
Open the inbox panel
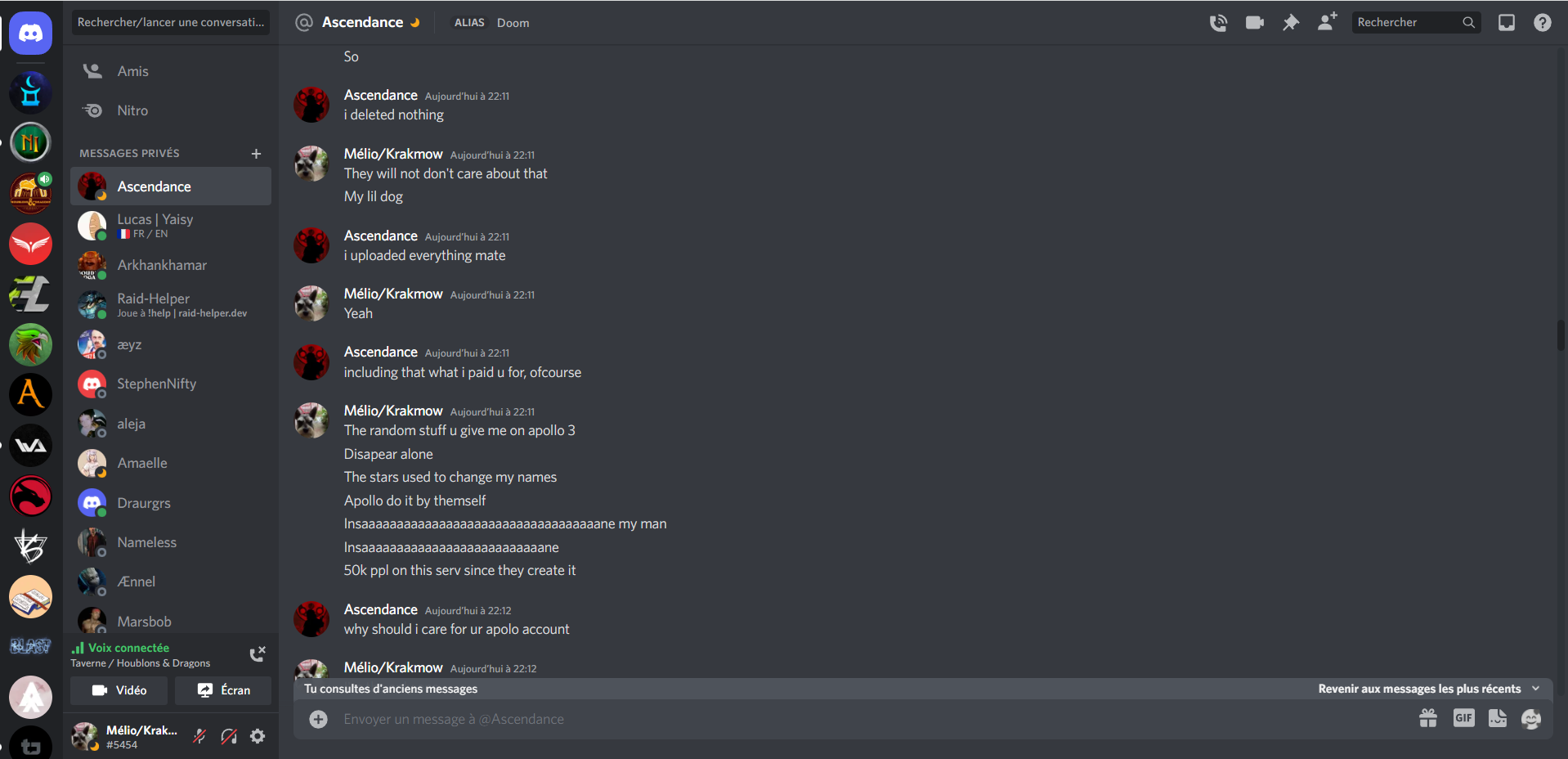coord(1506,23)
